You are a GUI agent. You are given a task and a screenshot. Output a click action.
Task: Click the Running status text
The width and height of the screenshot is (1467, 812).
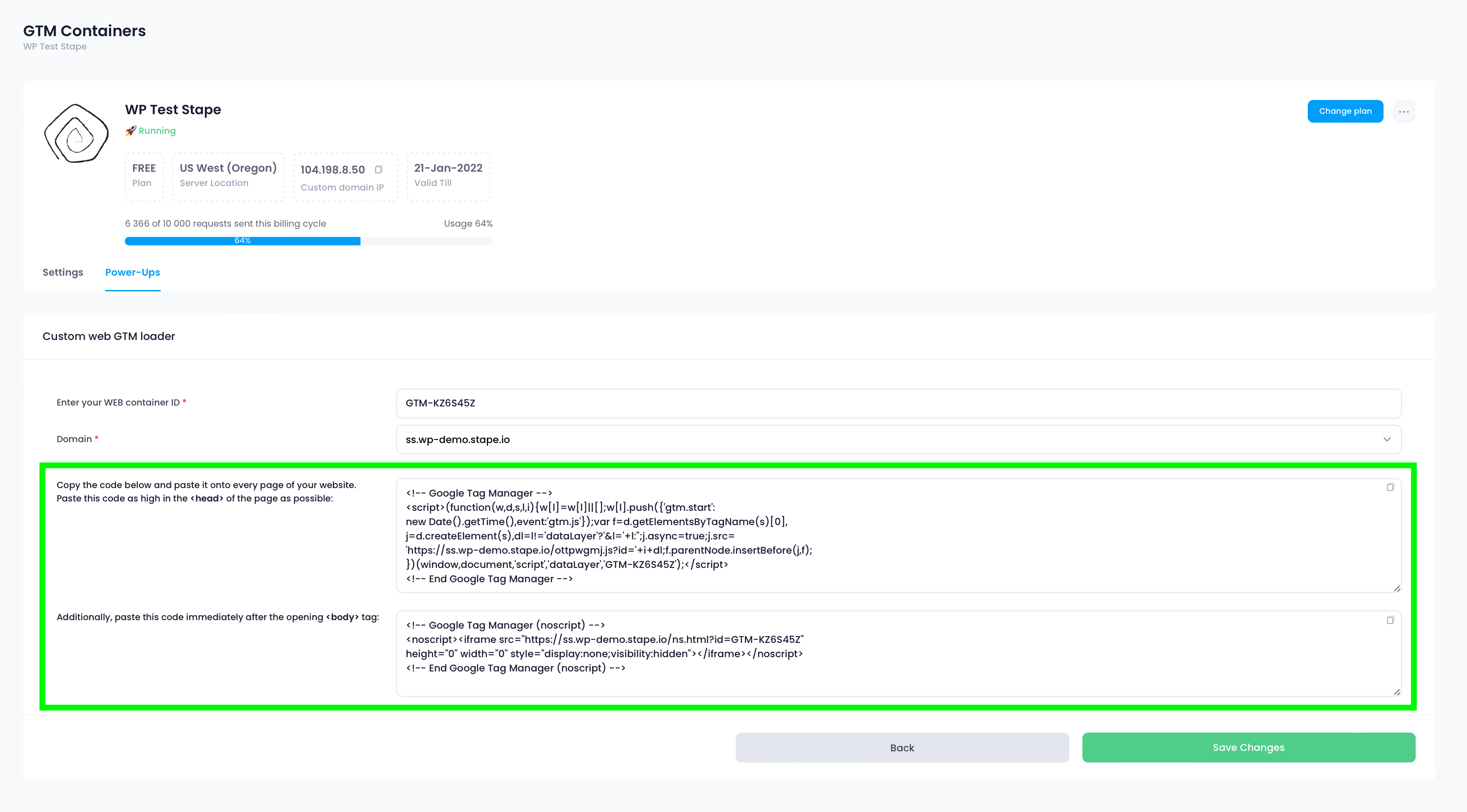[157, 131]
